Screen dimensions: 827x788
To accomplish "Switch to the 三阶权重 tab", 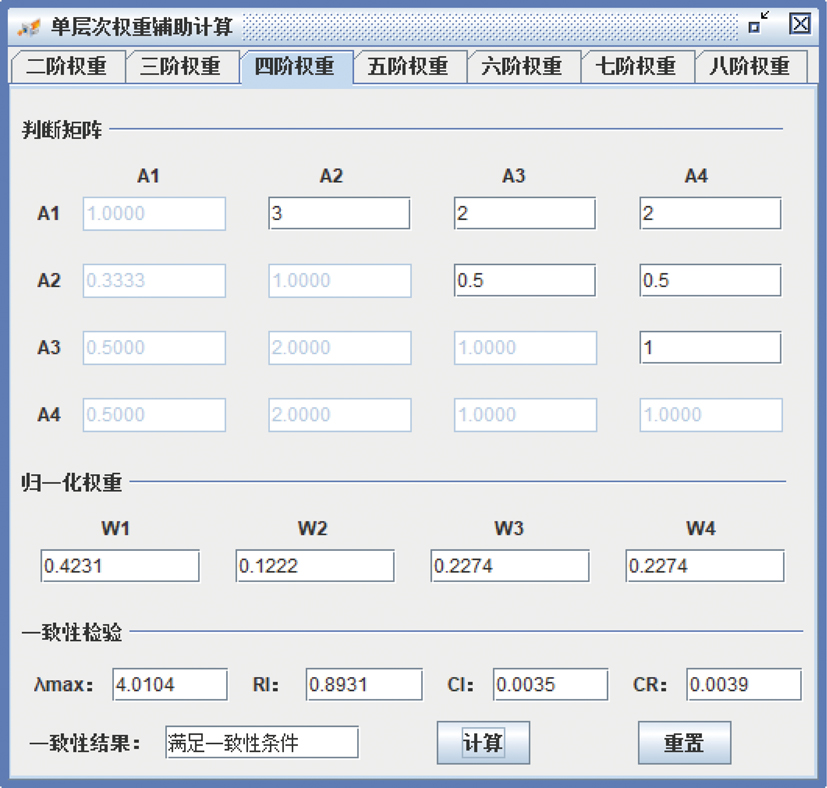I will coord(182,66).
